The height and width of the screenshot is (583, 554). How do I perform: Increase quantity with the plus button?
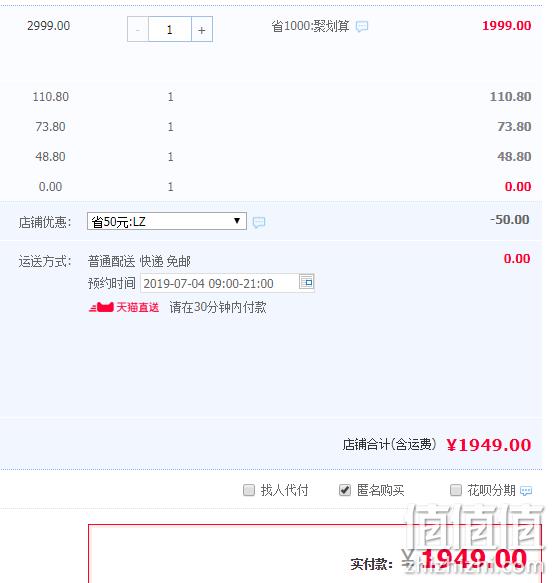[x=202, y=29]
